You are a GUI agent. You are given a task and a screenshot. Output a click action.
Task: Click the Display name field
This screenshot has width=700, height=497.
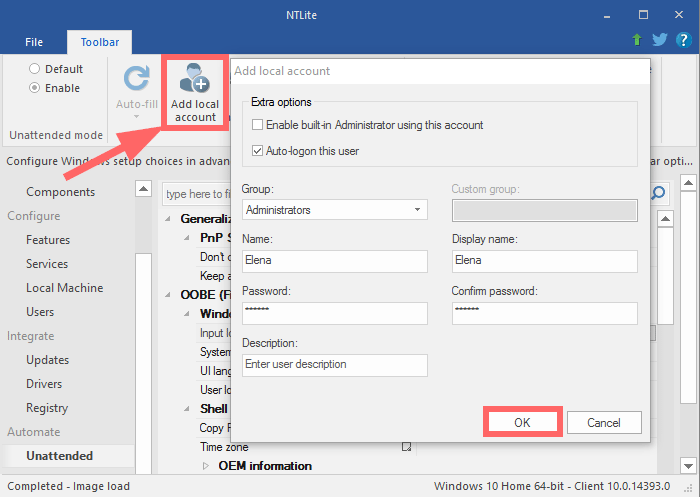pos(545,261)
